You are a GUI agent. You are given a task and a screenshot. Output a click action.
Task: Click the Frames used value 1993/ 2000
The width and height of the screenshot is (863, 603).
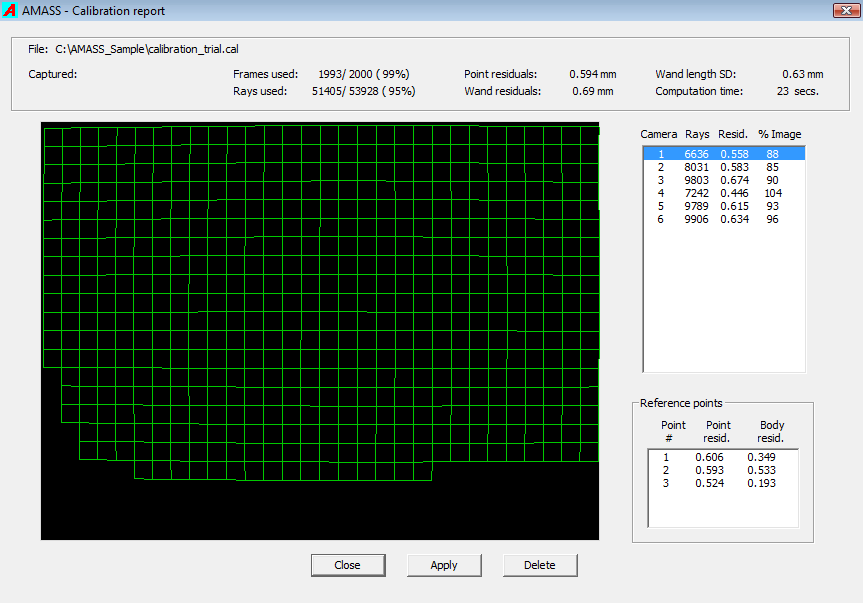click(x=364, y=74)
